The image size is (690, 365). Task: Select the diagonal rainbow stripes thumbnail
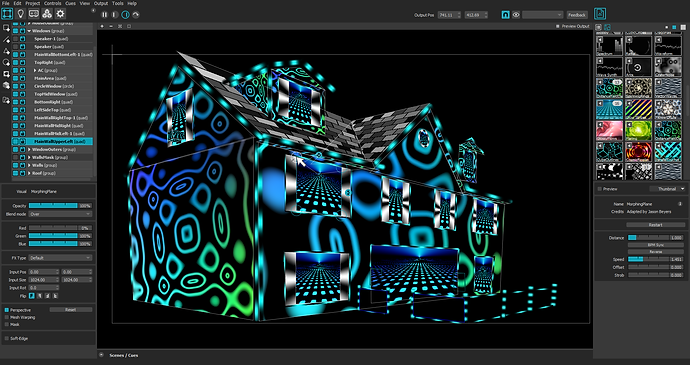pyautogui.click(x=639, y=109)
